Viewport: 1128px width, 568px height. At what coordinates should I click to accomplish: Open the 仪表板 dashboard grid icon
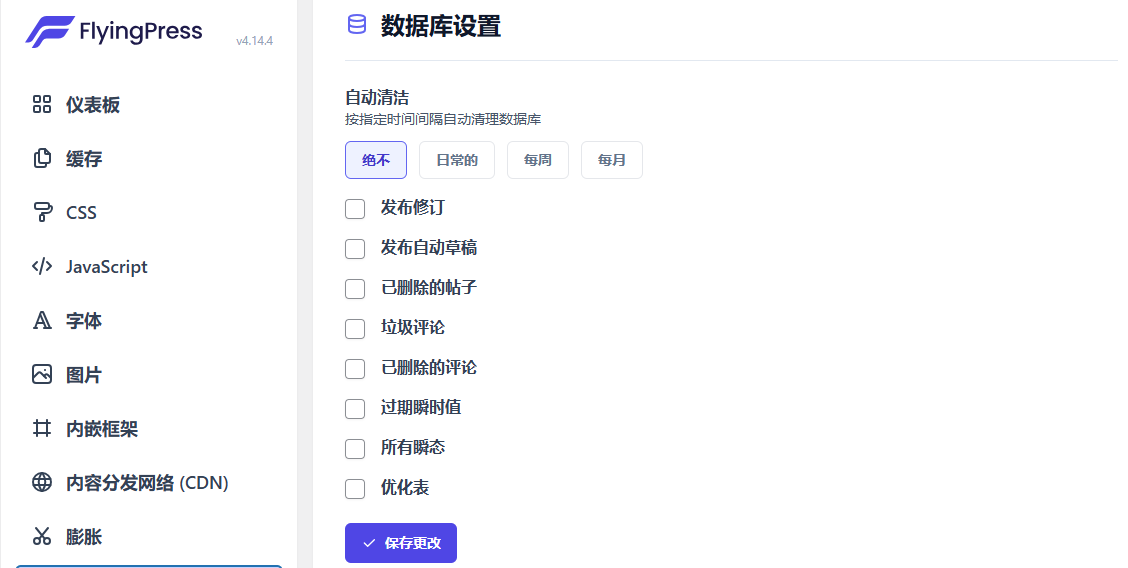click(x=42, y=105)
